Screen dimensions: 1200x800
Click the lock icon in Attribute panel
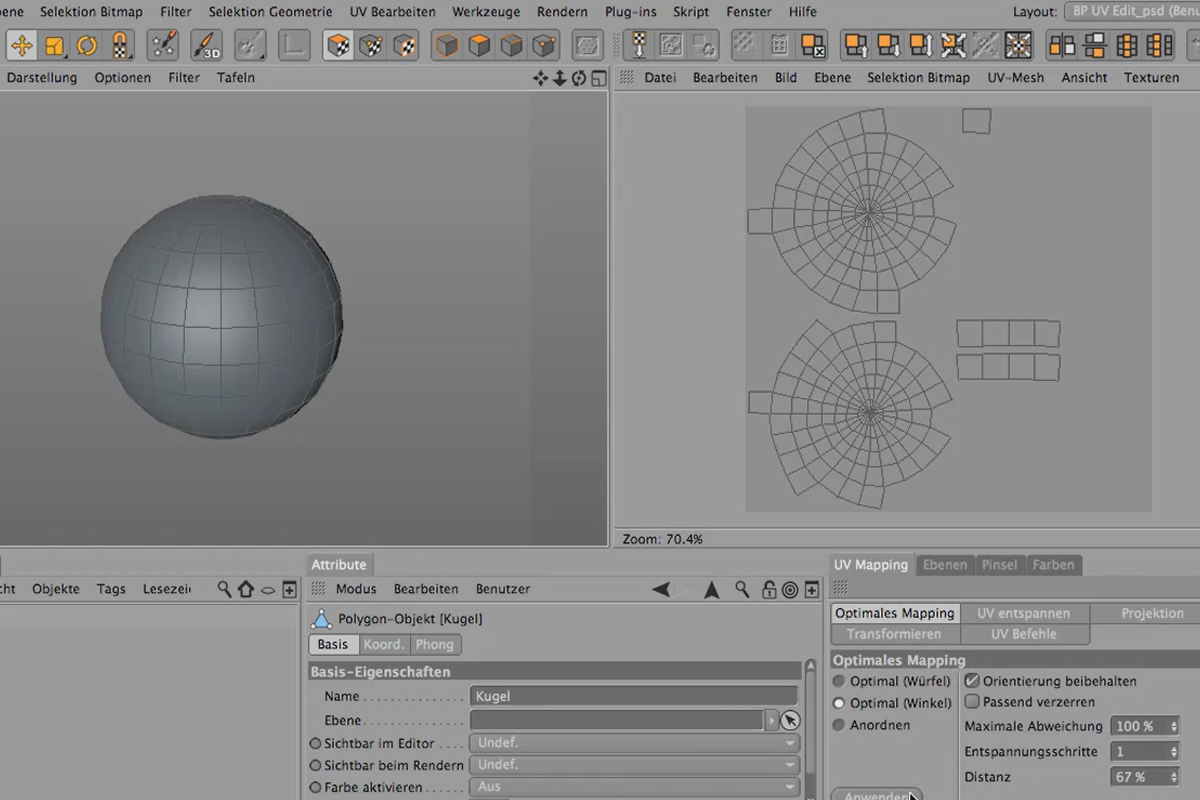coord(768,590)
